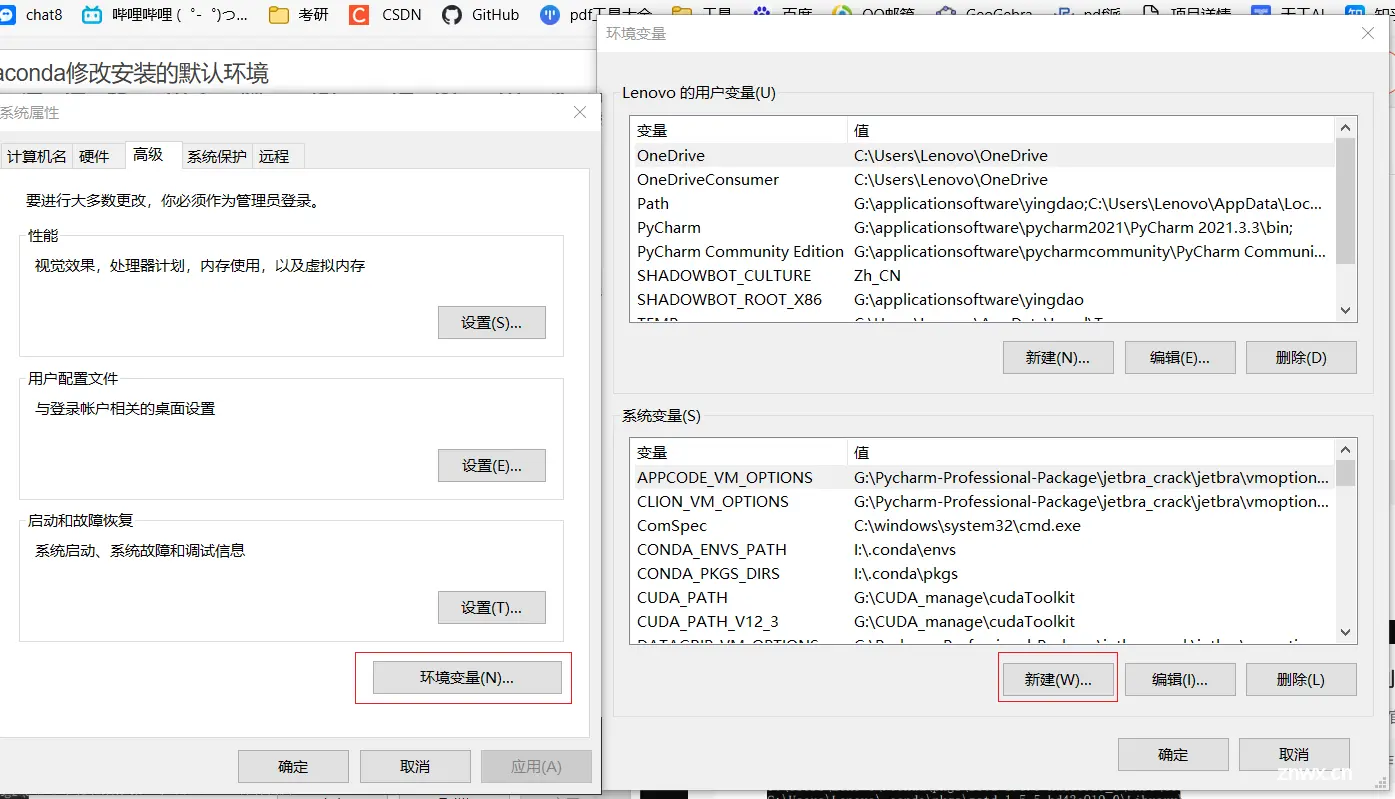Image resolution: width=1395 pixels, height=799 pixels.
Task: Click 取消 in Environment Variables window
Action: click(x=1294, y=754)
